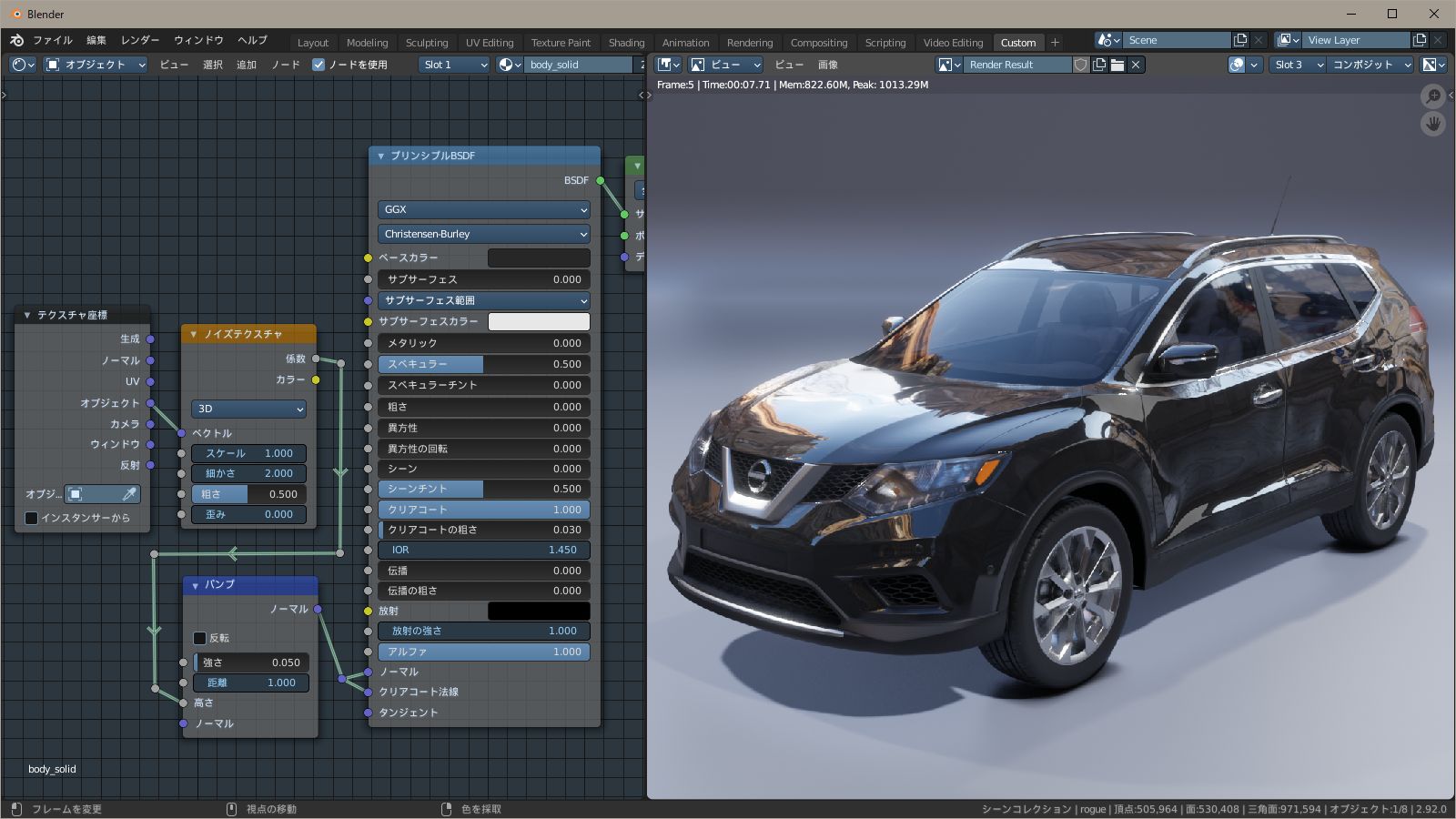
Task: Click the BSDF output socket
Action: pyautogui.click(x=601, y=180)
